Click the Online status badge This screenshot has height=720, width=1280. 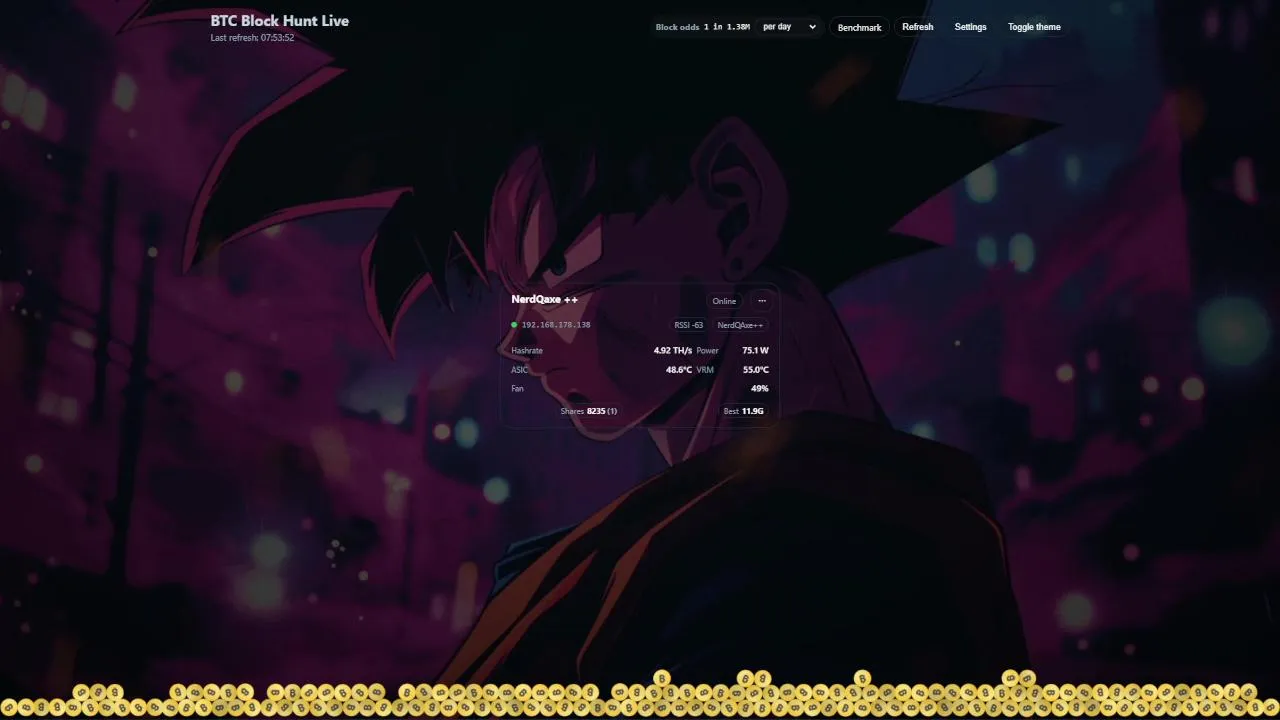click(724, 301)
